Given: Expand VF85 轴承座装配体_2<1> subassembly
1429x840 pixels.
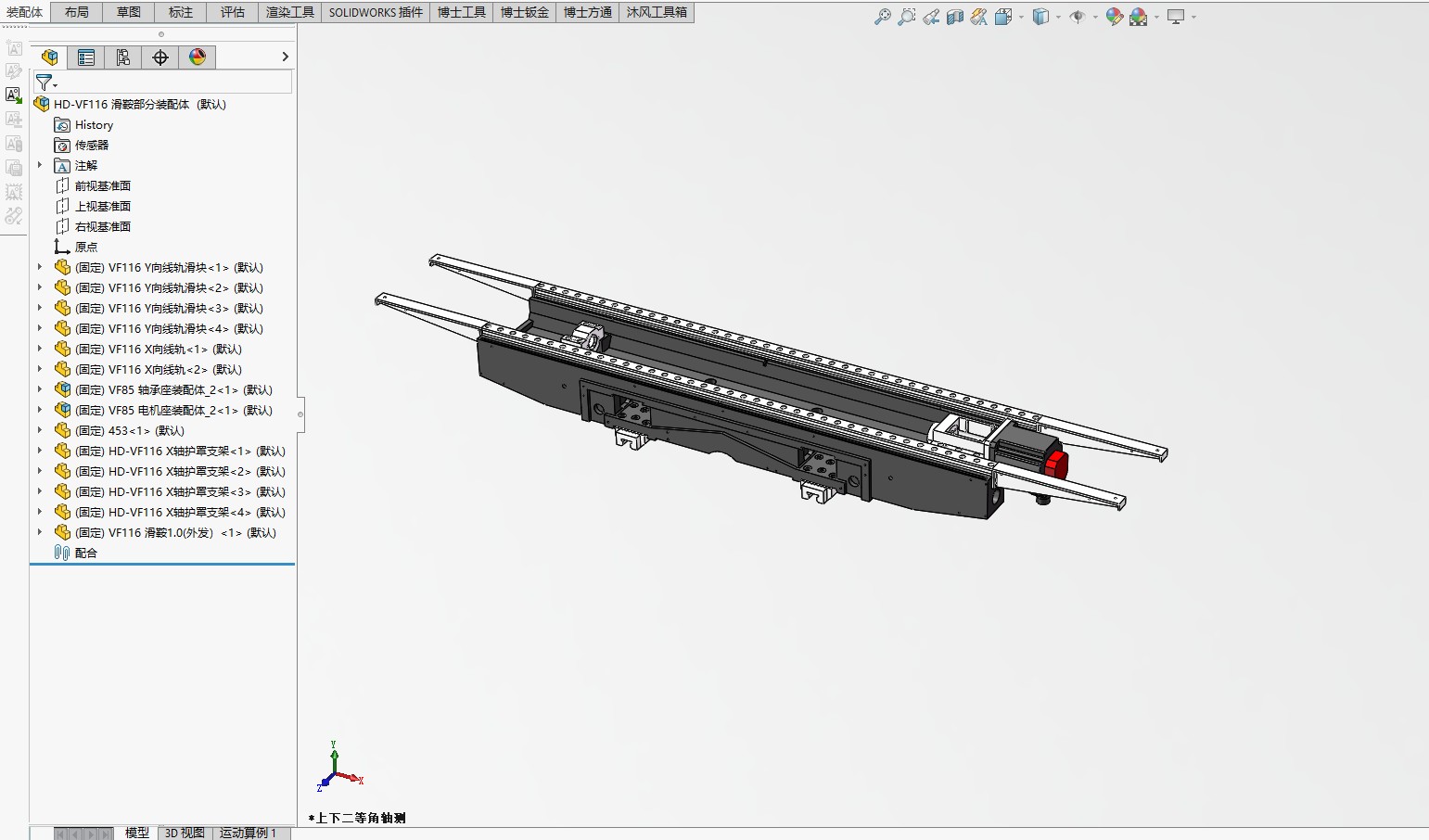Looking at the screenshot, I should click(x=40, y=389).
